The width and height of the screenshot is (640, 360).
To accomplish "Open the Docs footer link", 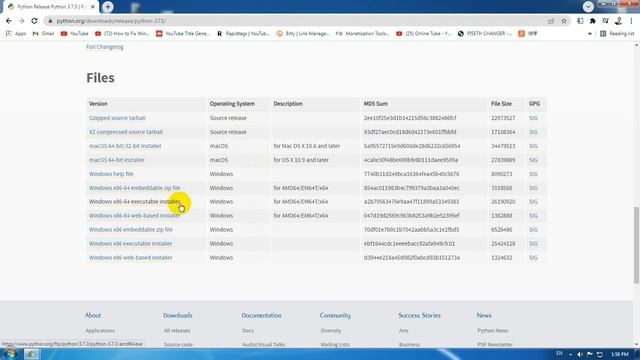I will pos(248,331).
